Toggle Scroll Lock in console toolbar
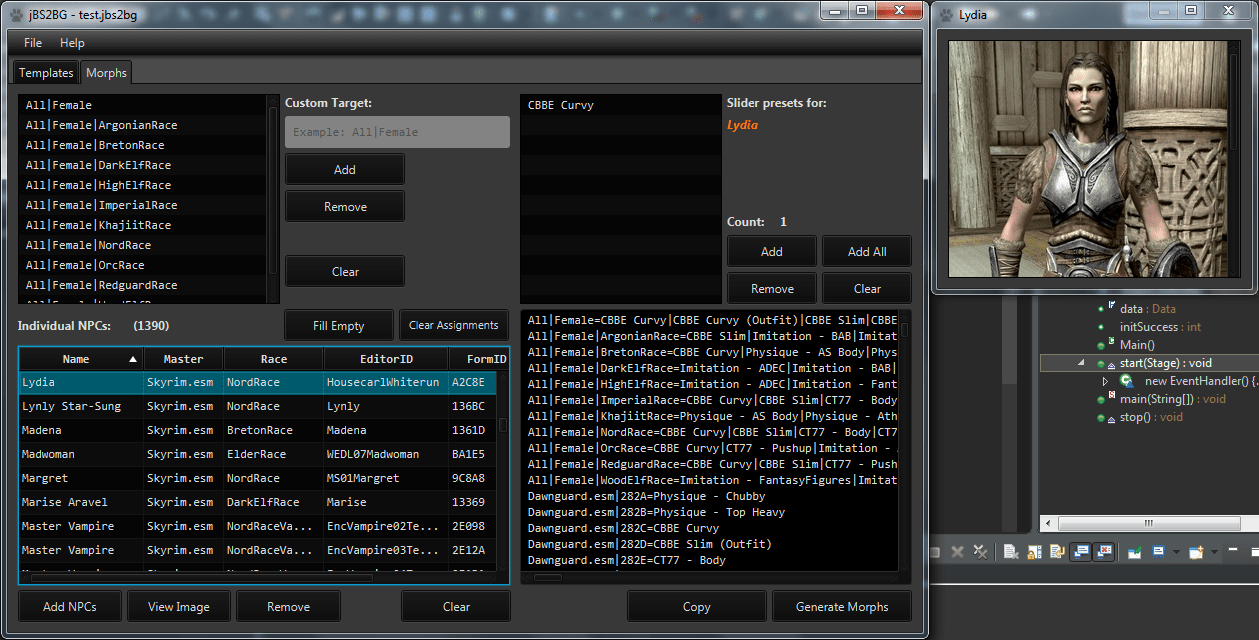Image resolution: width=1259 pixels, height=640 pixels. point(1034,552)
